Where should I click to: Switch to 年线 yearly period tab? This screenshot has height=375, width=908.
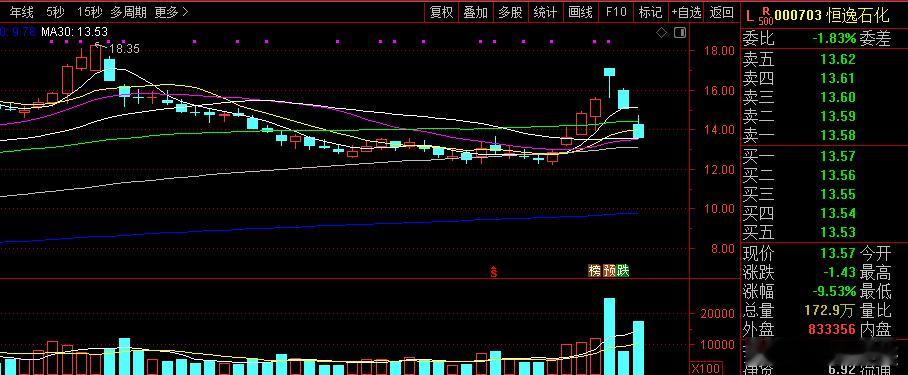point(22,12)
